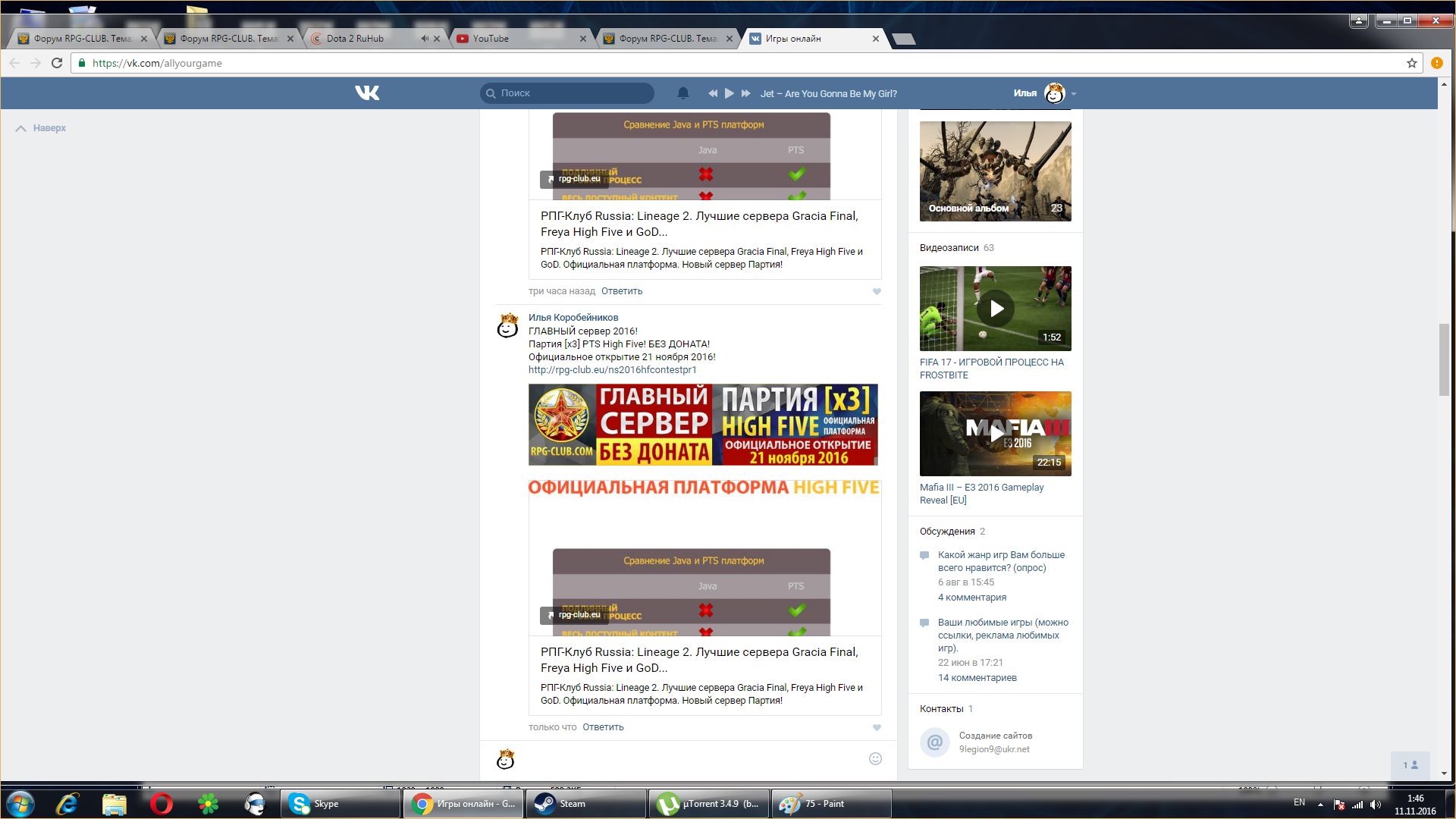Image resolution: width=1456 pixels, height=819 pixels.
Task: Click the page vertical scrollbar thumb
Action: pos(1444,360)
